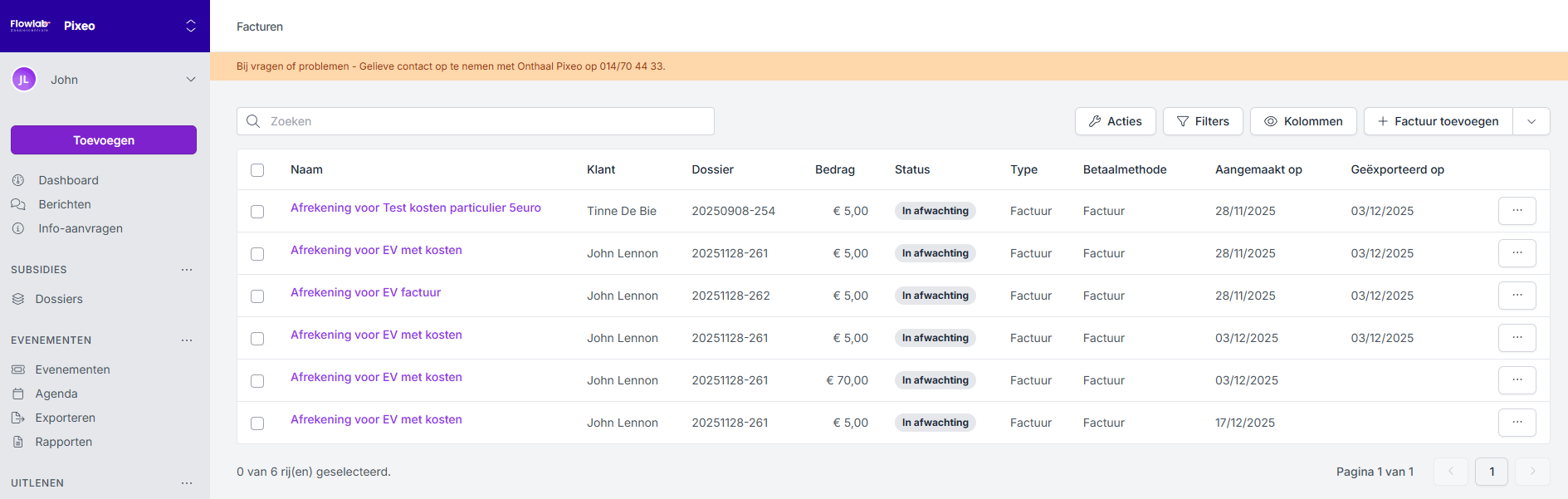Click the Exporteren export icon
The width and height of the screenshot is (1568, 499).
(18, 418)
